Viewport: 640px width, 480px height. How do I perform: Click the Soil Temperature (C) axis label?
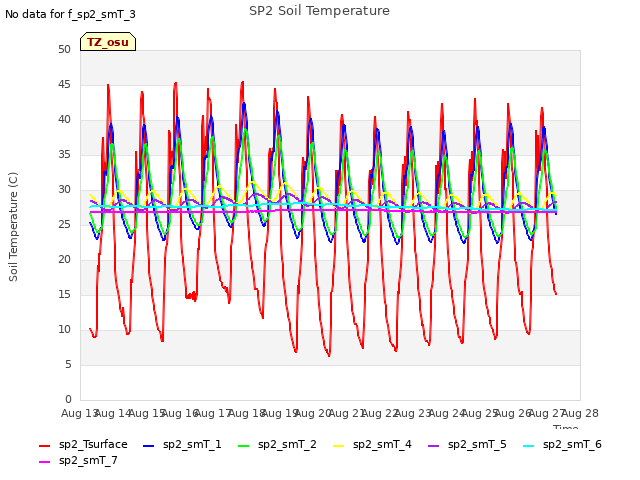click(x=13, y=227)
